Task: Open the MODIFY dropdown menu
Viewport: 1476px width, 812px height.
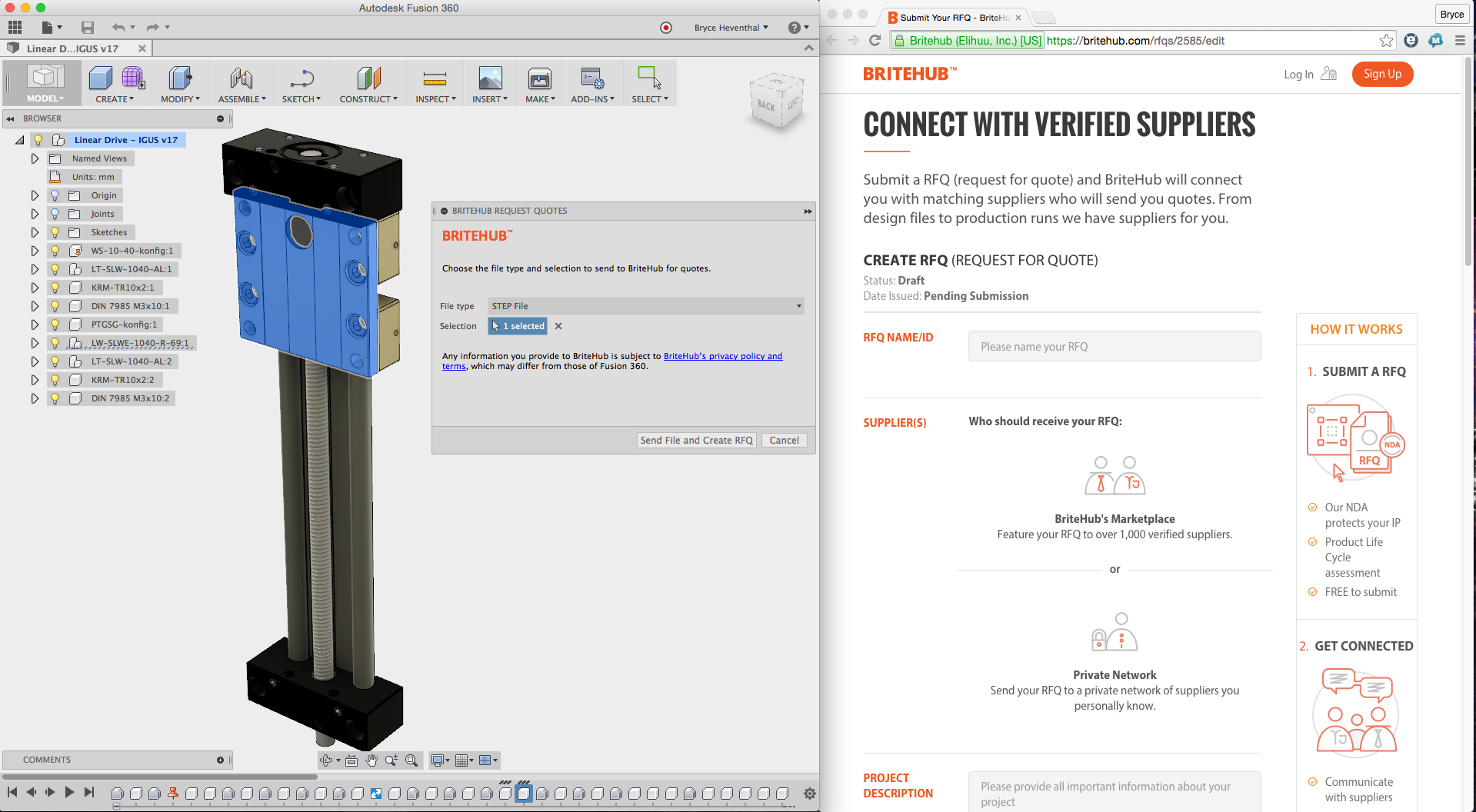Action: pyautogui.click(x=180, y=99)
